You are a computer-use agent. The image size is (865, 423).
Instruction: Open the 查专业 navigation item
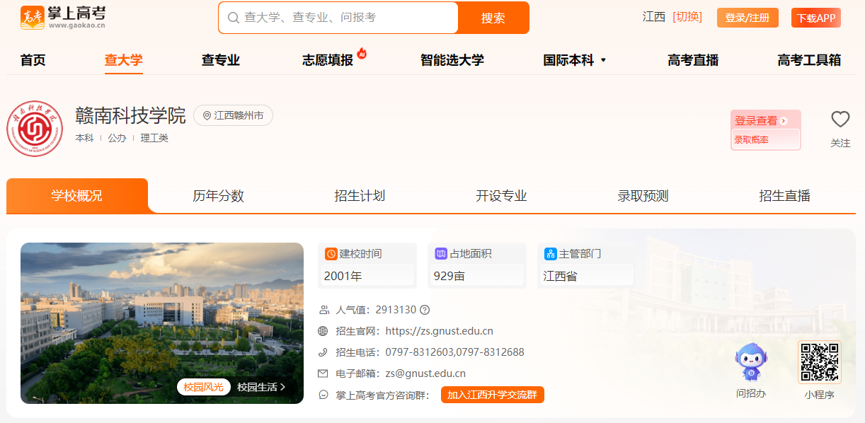click(221, 60)
